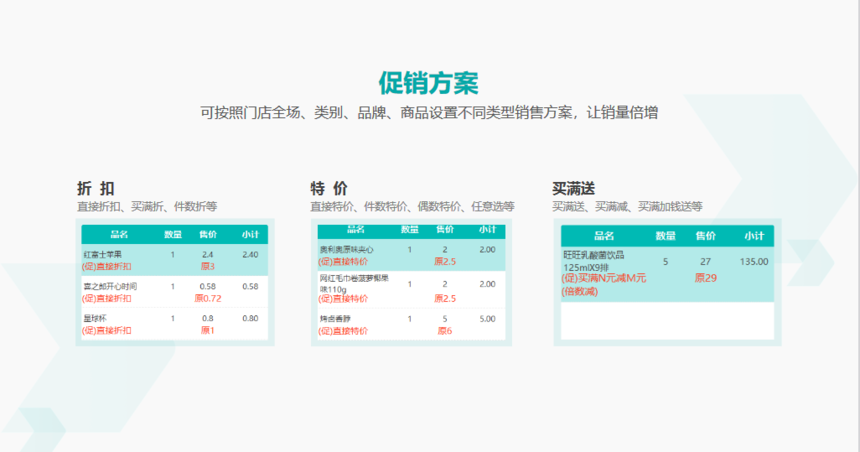Click 售价 header in 特价 table

[x=445, y=229]
